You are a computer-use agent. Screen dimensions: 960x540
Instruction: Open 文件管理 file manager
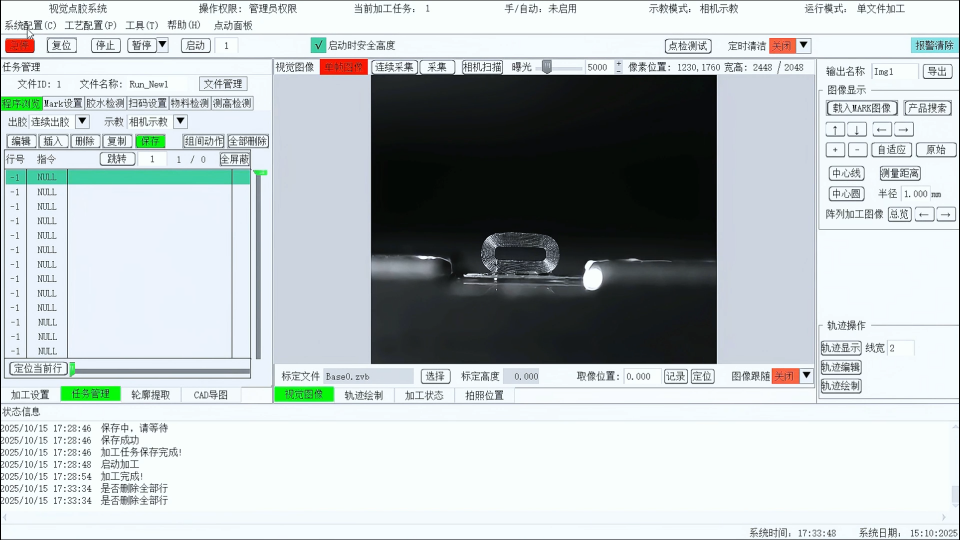coord(223,84)
